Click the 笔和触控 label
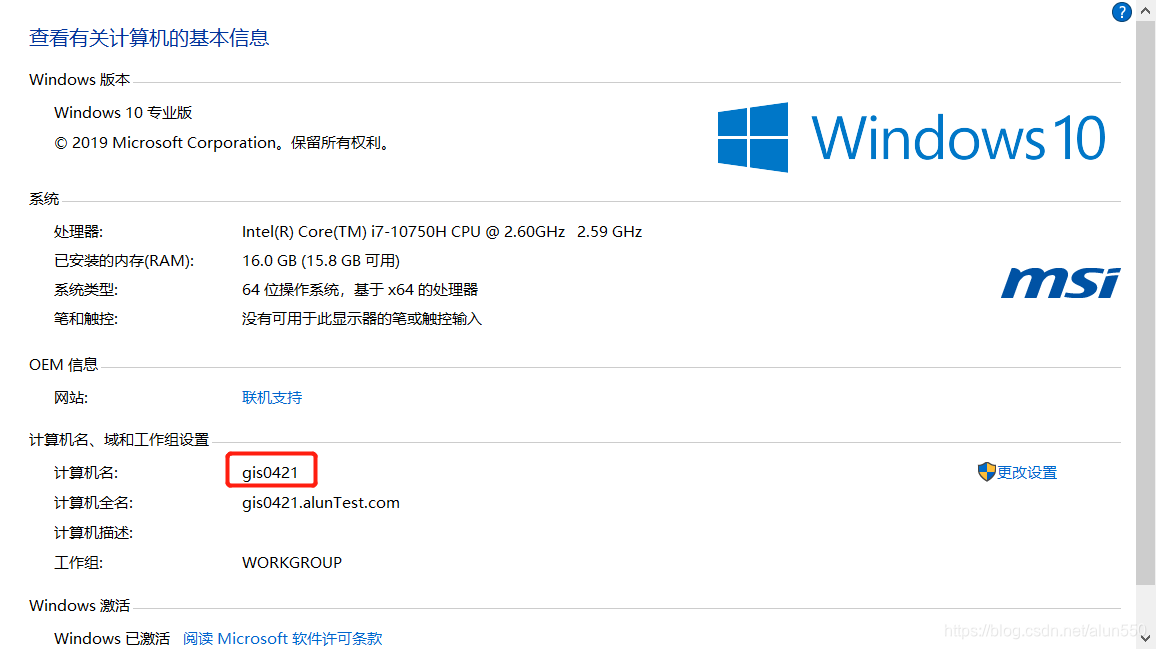Viewport: 1156px width, 649px height. pyautogui.click(x=86, y=319)
